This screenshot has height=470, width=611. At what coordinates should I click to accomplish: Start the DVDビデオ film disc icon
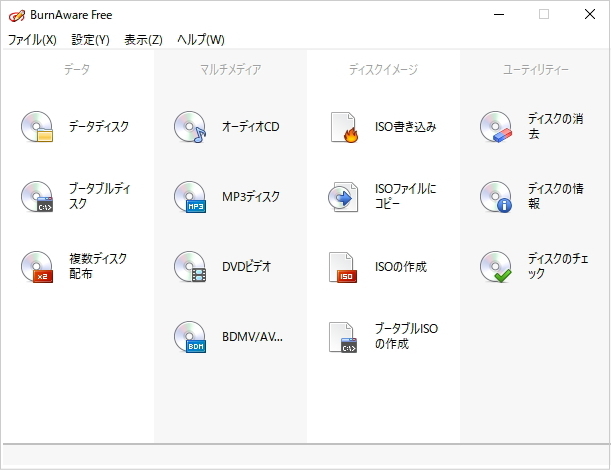click(x=189, y=267)
